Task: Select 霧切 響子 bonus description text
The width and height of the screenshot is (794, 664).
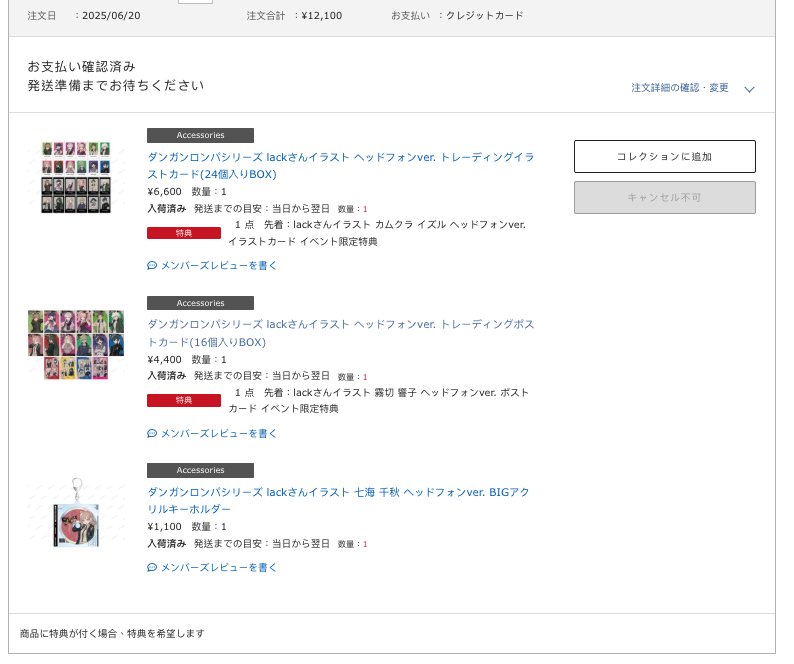Action: pyautogui.click(x=379, y=400)
